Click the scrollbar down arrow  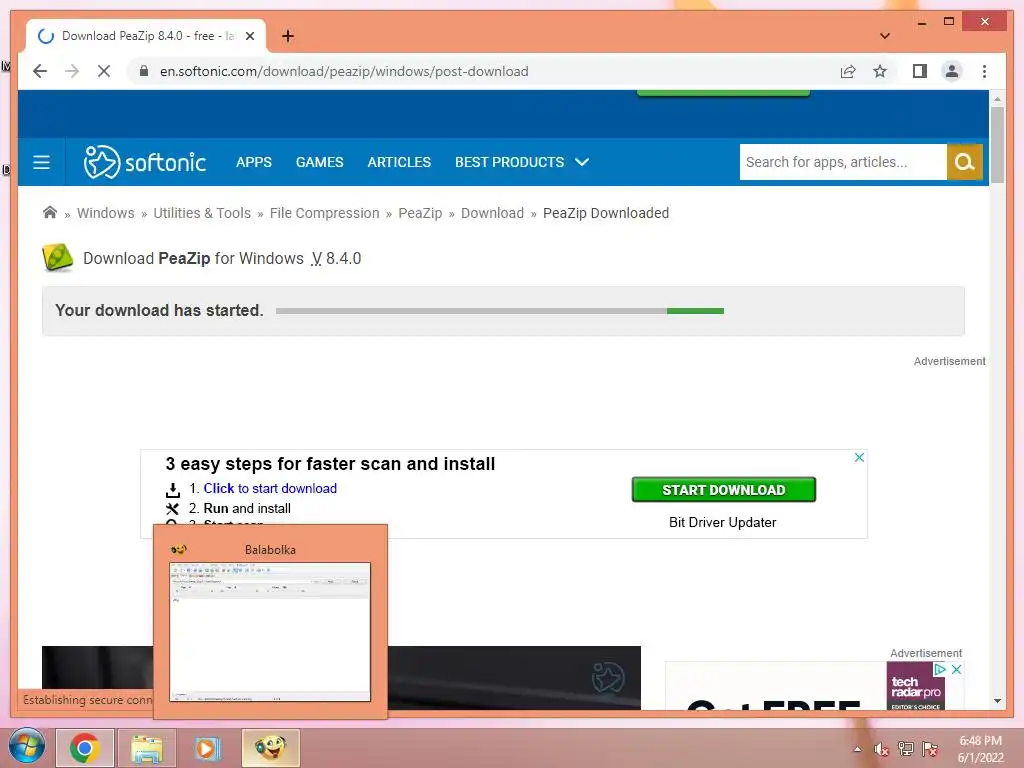click(997, 701)
